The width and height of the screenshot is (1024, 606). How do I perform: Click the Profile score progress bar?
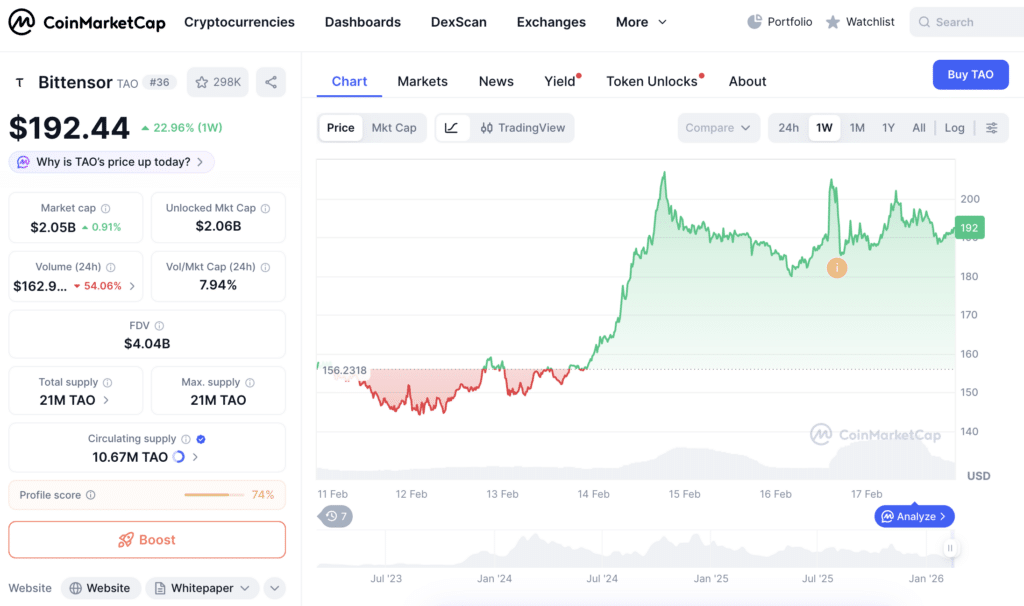click(x=213, y=495)
